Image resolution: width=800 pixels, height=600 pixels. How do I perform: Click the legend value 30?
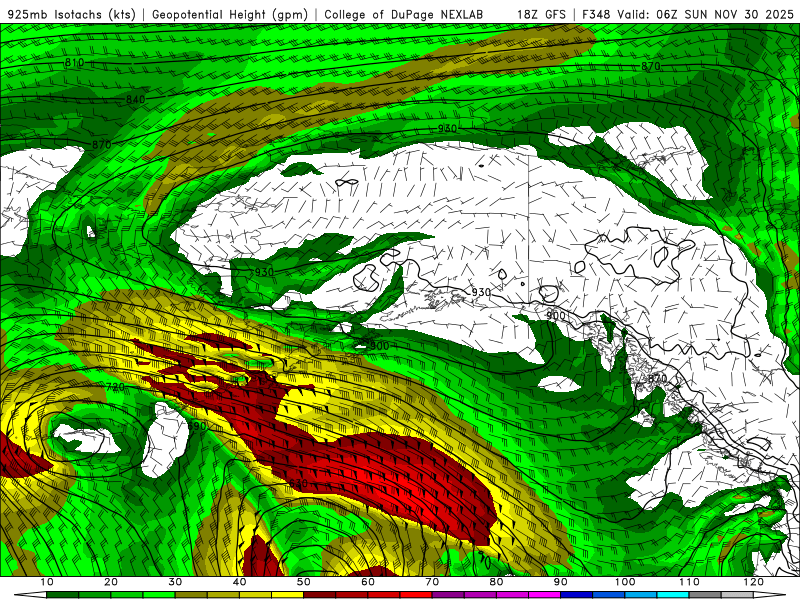point(176,582)
